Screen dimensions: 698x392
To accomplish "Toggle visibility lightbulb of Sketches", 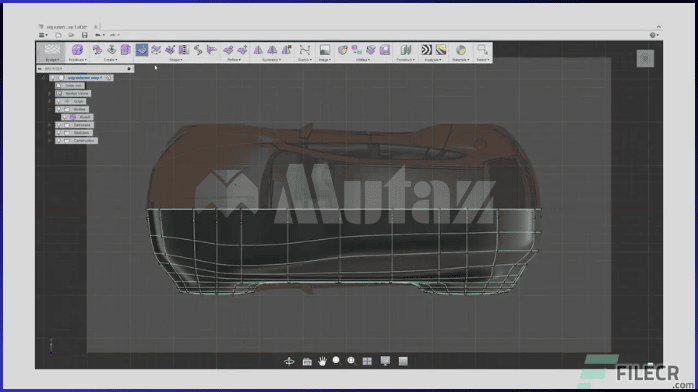I will (x=59, y=133).
